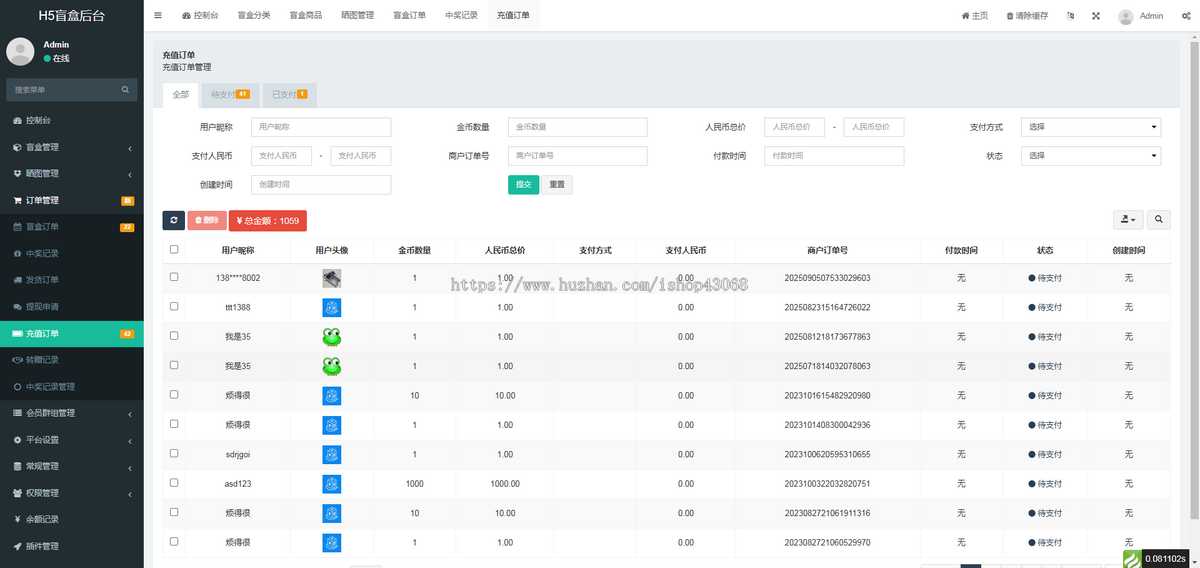Expand 平台设置 in the sidebar

coord(72,439)
